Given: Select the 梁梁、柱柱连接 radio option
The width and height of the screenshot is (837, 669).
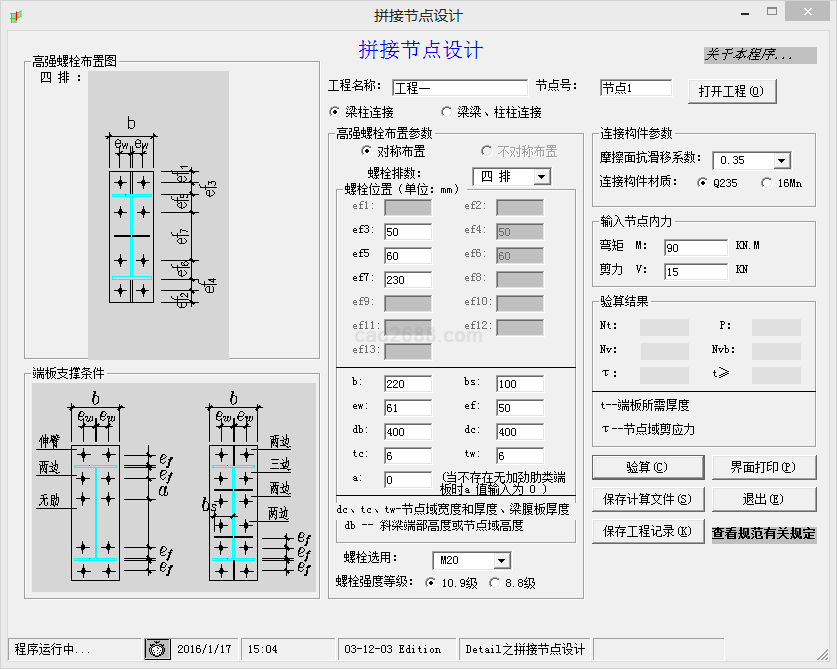Looking at the screenshot, I should tap(446, 112).
